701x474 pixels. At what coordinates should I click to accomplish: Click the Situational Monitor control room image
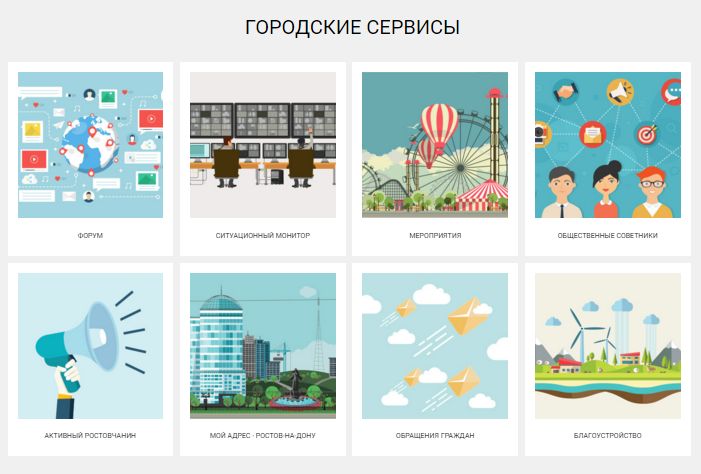263,145
